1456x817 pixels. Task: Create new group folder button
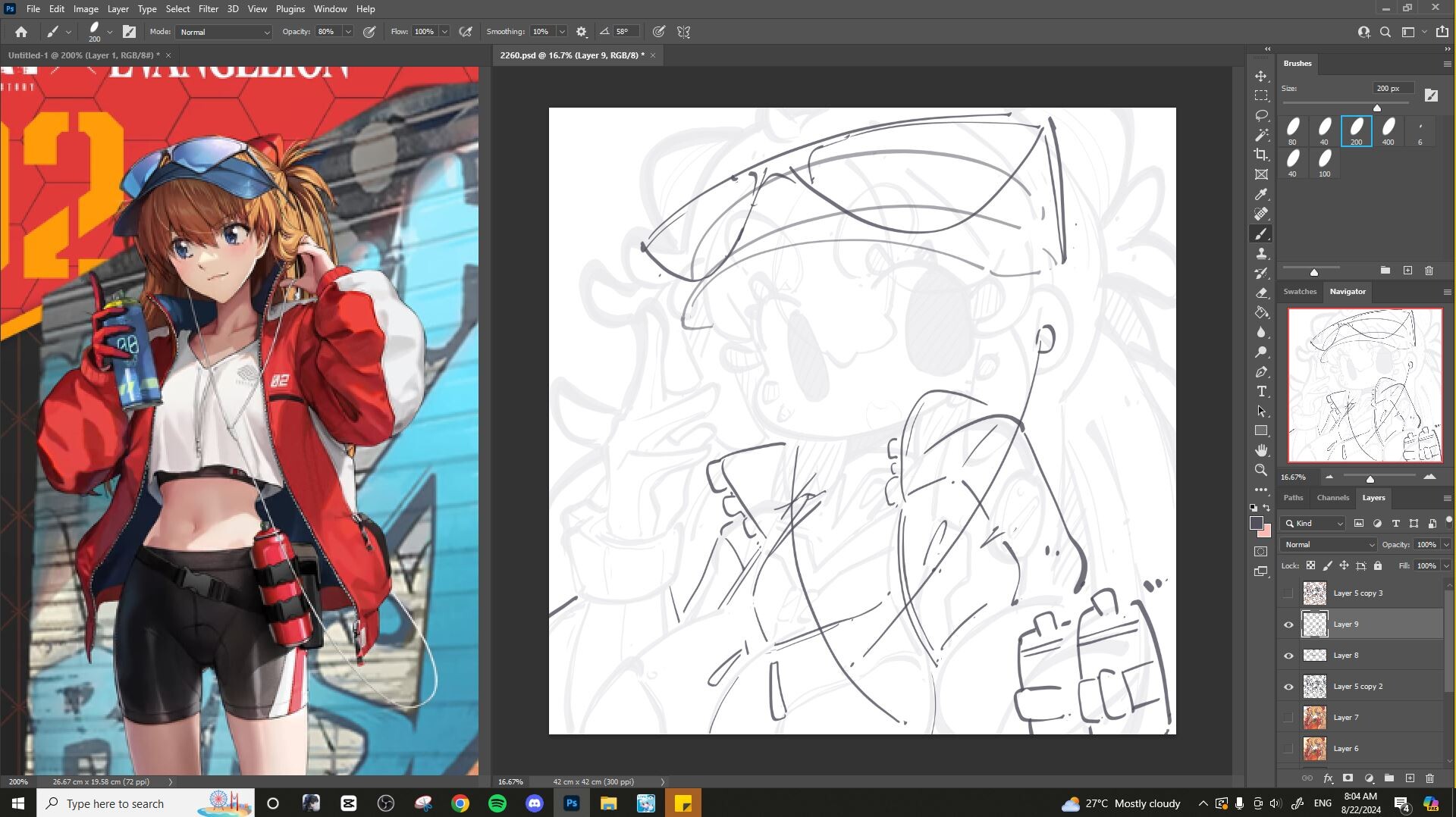1389,778
